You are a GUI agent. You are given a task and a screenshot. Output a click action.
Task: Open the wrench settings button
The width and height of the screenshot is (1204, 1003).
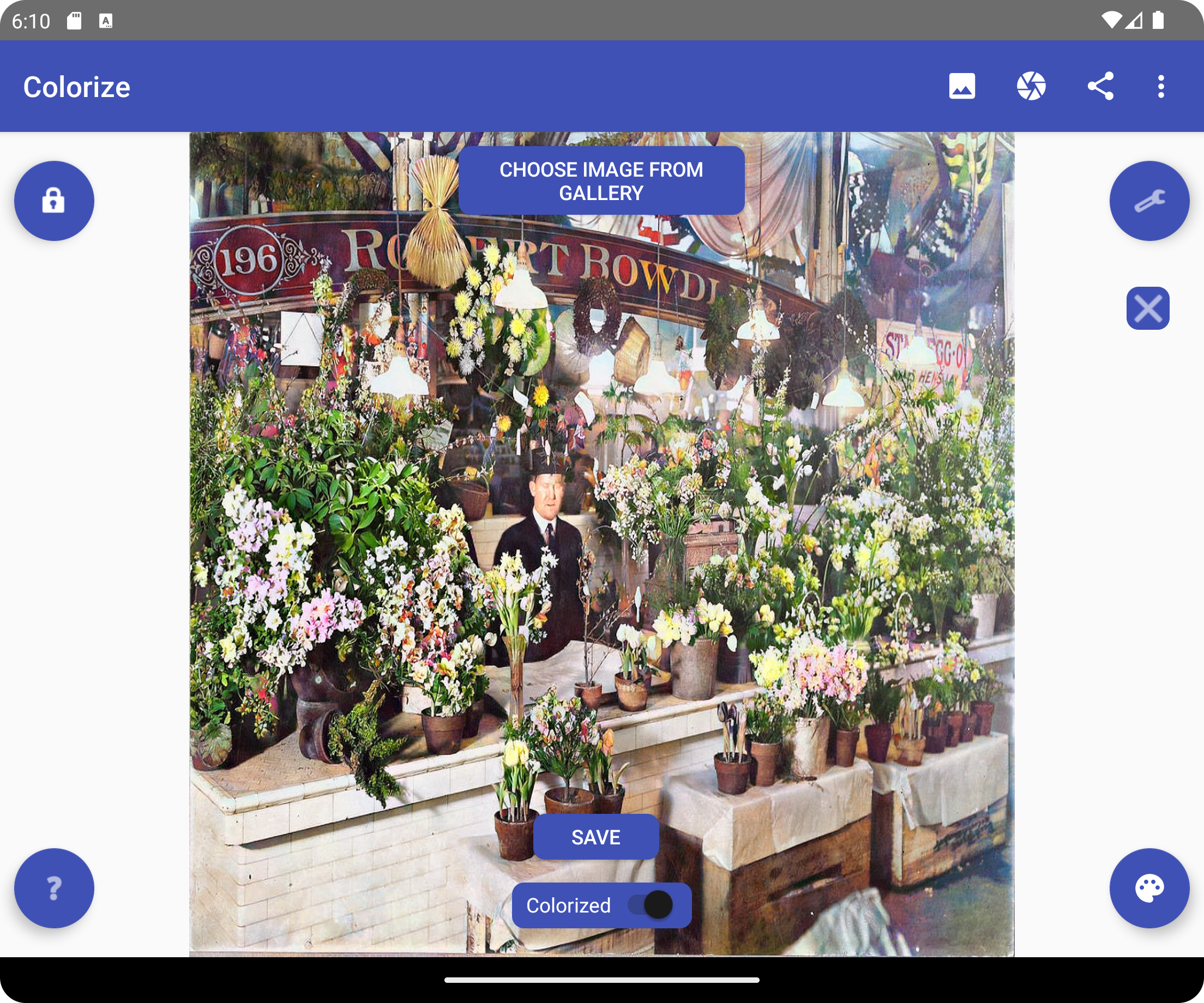coord(1149,201)
